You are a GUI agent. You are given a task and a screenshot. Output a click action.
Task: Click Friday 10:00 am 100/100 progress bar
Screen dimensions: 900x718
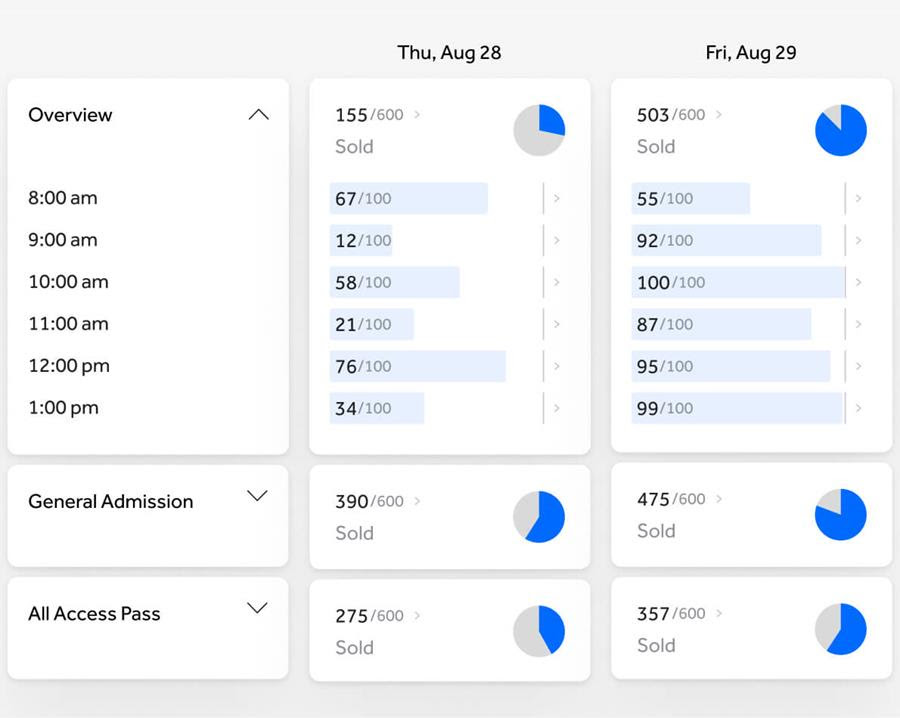point(738,282)
